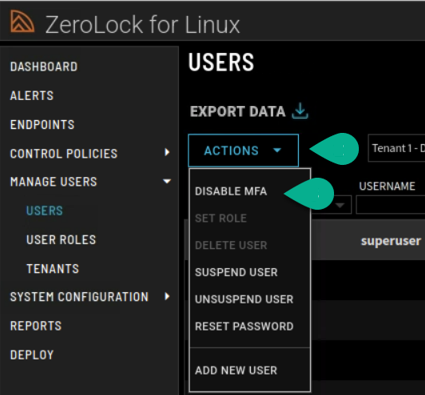Go to the Alerts section
This screenshot has height=395, width=425.
pos(32,96)
